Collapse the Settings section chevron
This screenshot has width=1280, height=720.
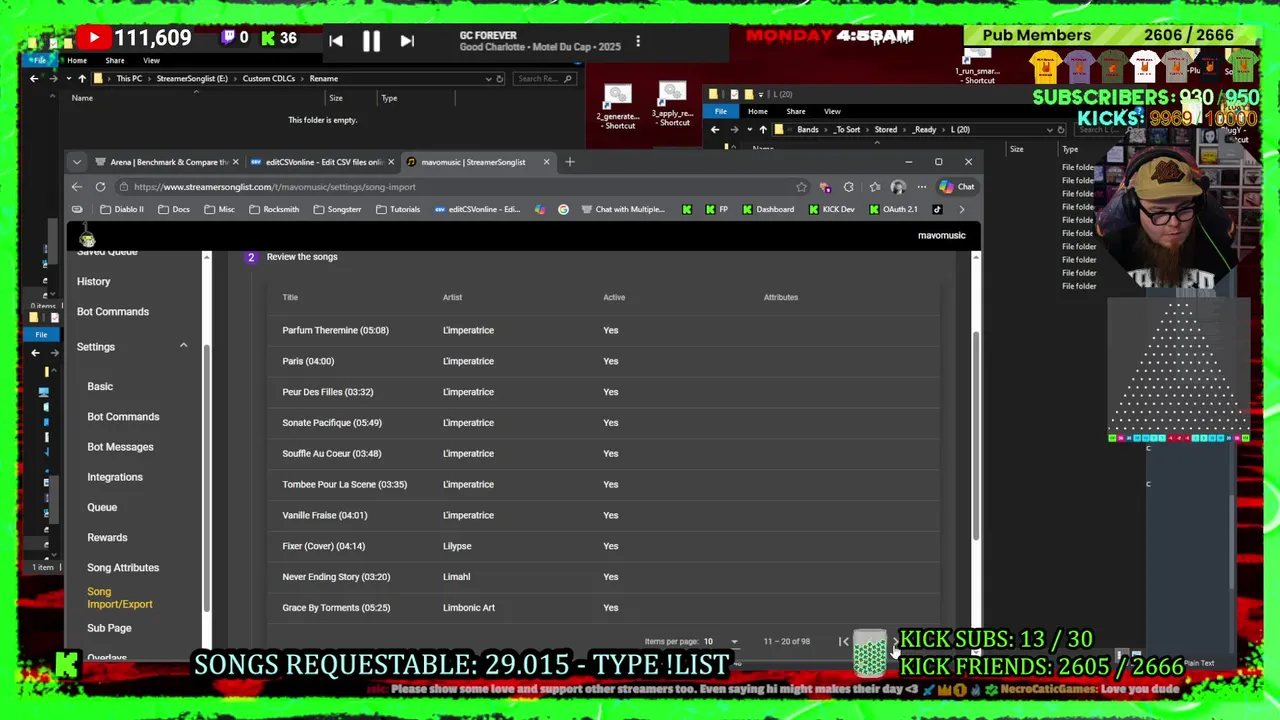coord(183,346)
